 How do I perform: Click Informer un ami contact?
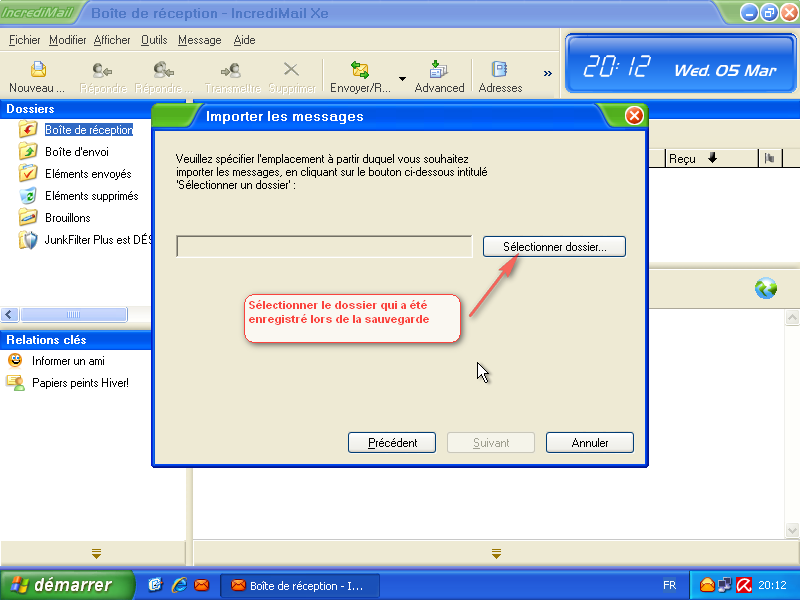coord(68,361)
